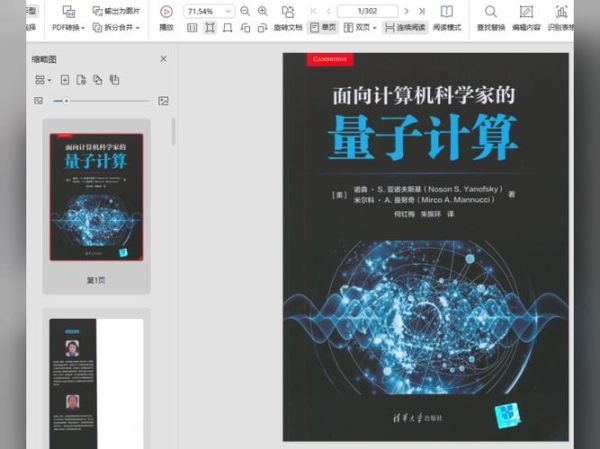Viewport: 600px width, 449px height.
Task: Click 输出为图片 (export as image)
Action: coord(116,11)
